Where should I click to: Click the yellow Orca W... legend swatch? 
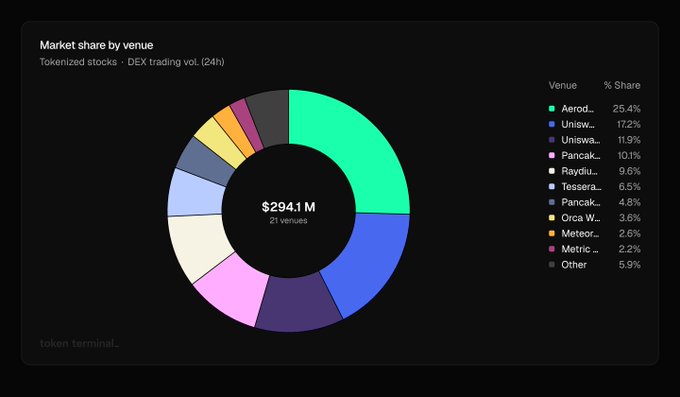click(552, 218)
